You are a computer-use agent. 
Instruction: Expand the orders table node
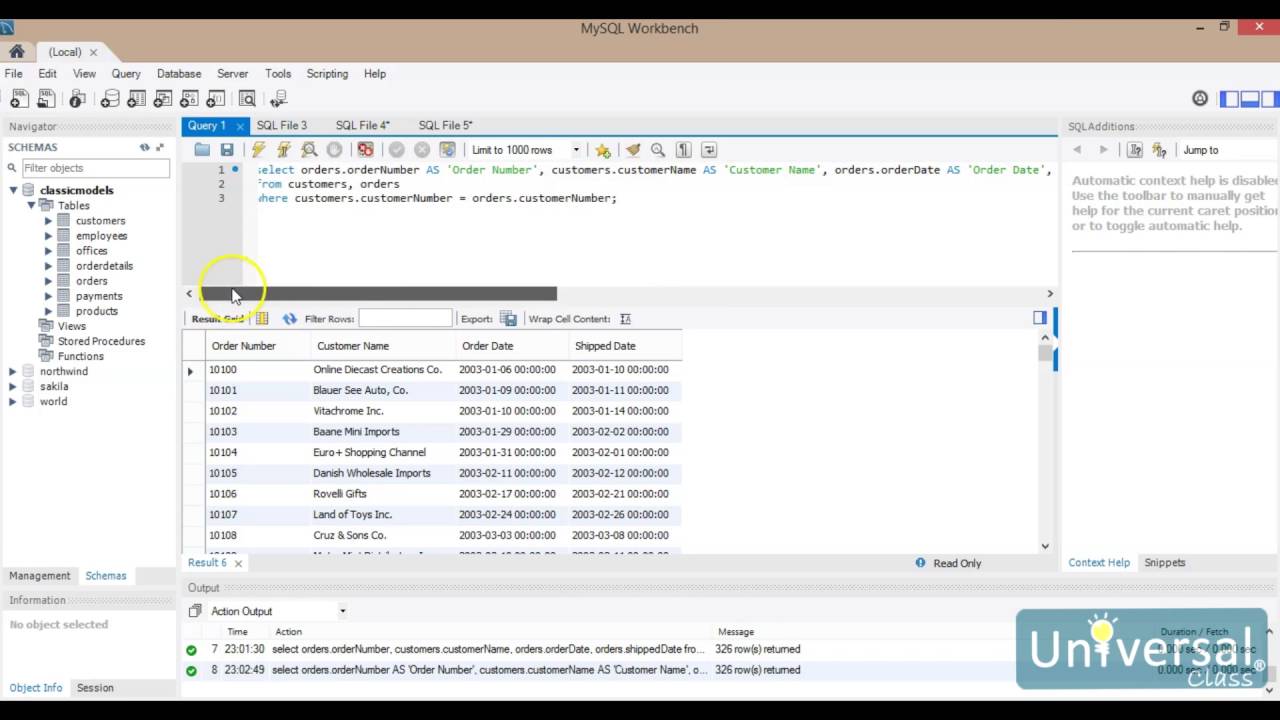(48, 281)
